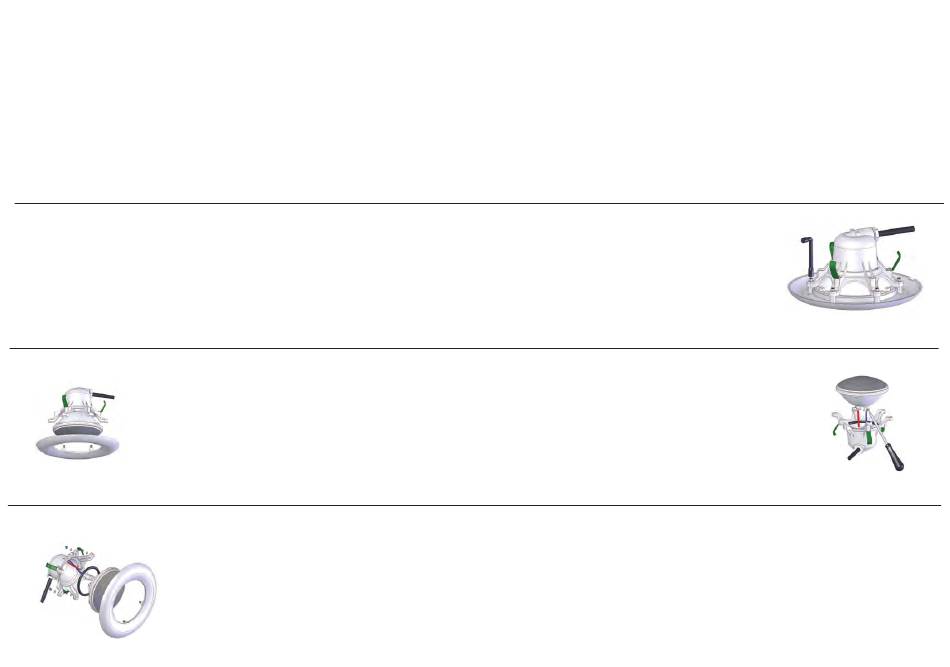Click the middle horizontal divider line

pyautogui.click(x=474, y=348)
